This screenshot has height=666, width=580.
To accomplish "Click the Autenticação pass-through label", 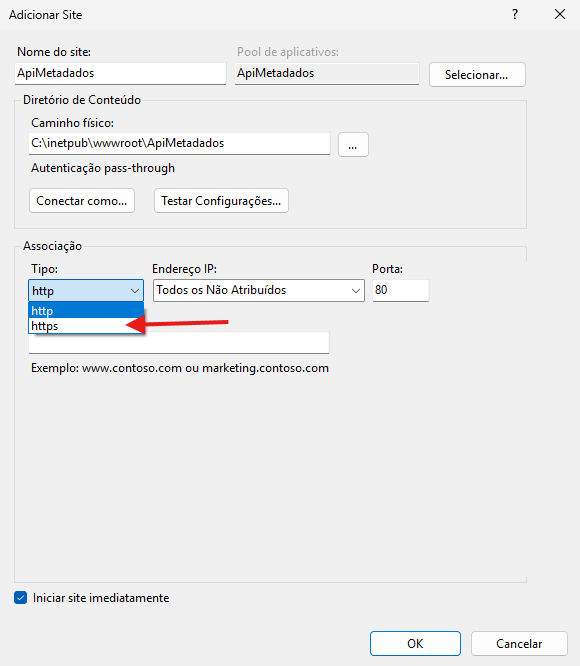I will (103, 168).
